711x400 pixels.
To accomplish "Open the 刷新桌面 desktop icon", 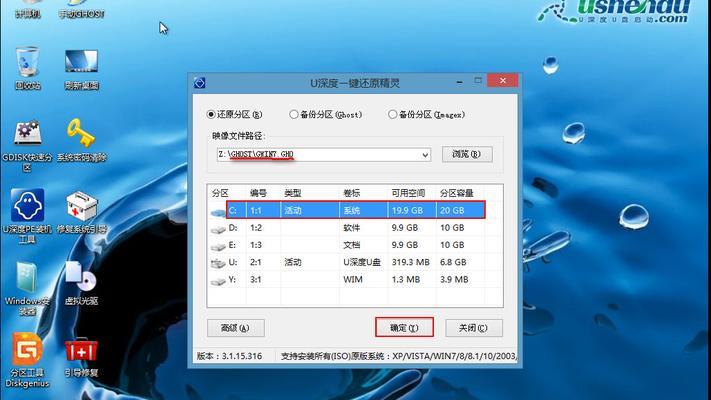I will pos(82,69).
